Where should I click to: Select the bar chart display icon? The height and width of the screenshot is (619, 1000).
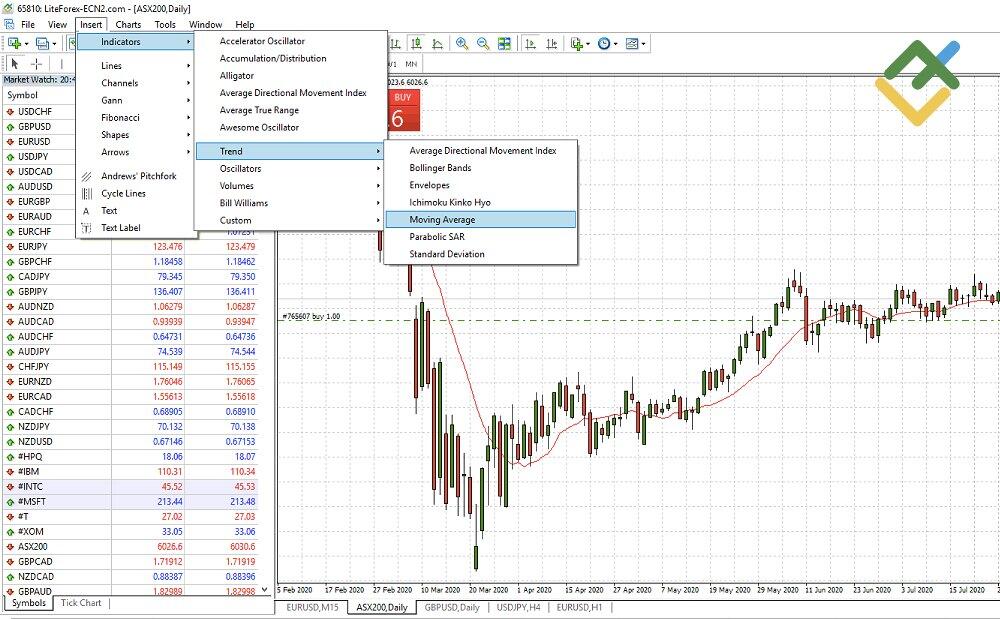[x=396, y=44]
